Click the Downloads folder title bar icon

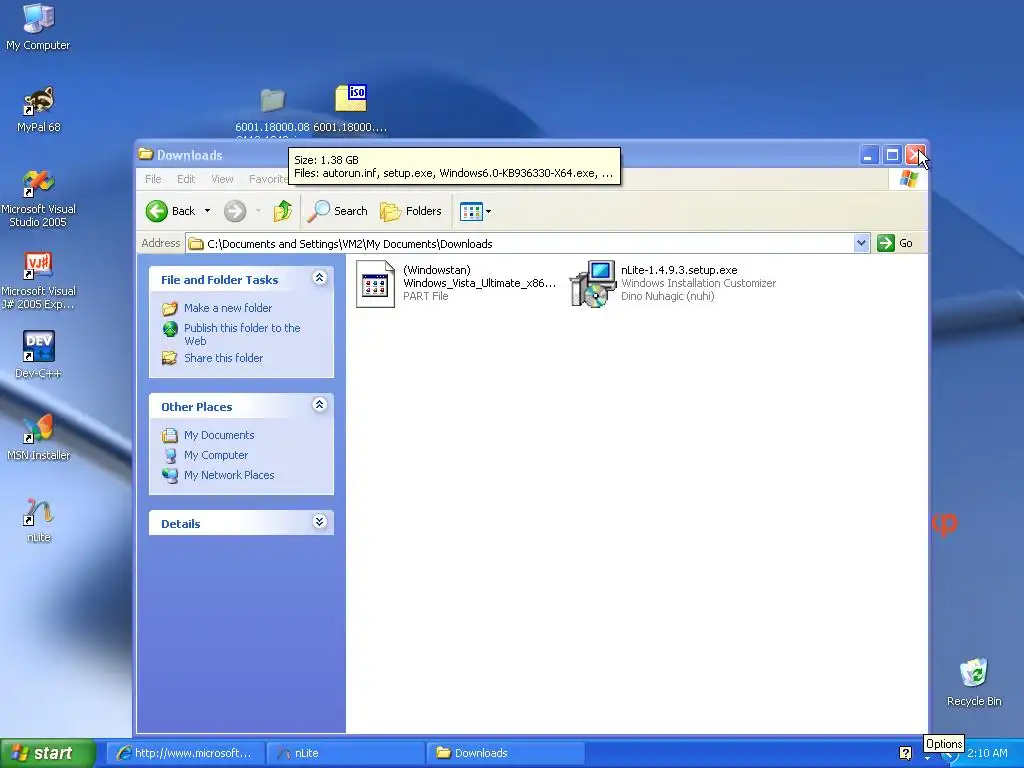pos(146,154)
